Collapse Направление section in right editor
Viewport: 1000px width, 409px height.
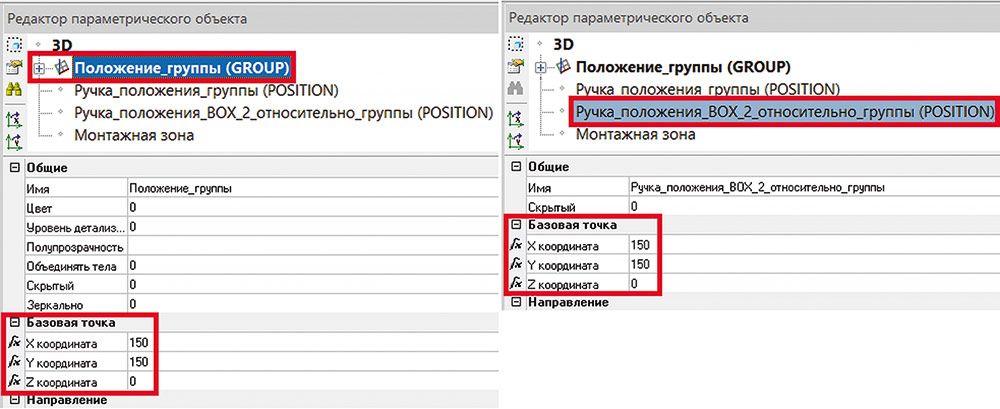[x=515, y=302]
